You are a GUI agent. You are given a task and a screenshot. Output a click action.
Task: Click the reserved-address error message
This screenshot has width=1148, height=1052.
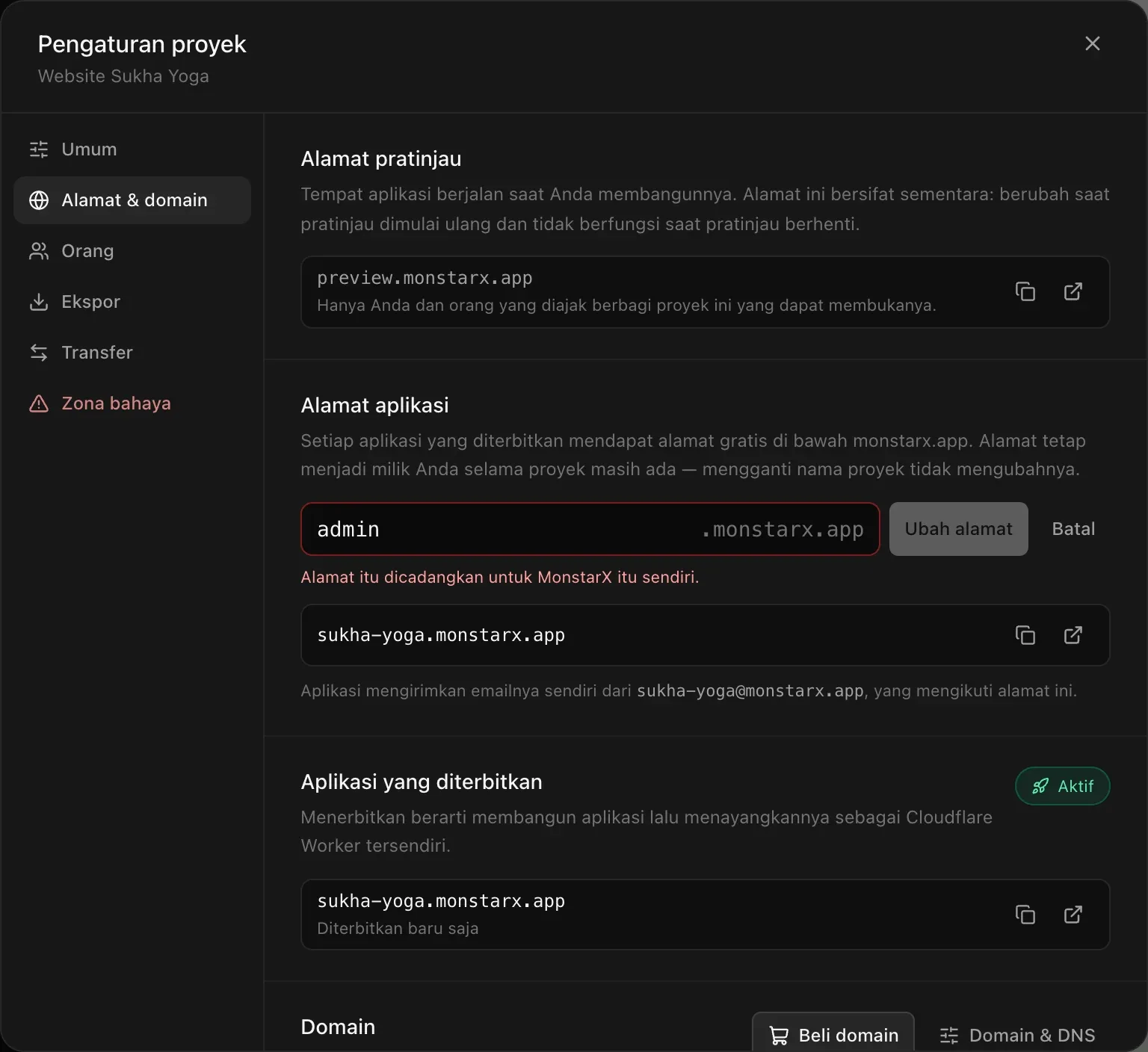pyautogui.click(x=500, y=578)
